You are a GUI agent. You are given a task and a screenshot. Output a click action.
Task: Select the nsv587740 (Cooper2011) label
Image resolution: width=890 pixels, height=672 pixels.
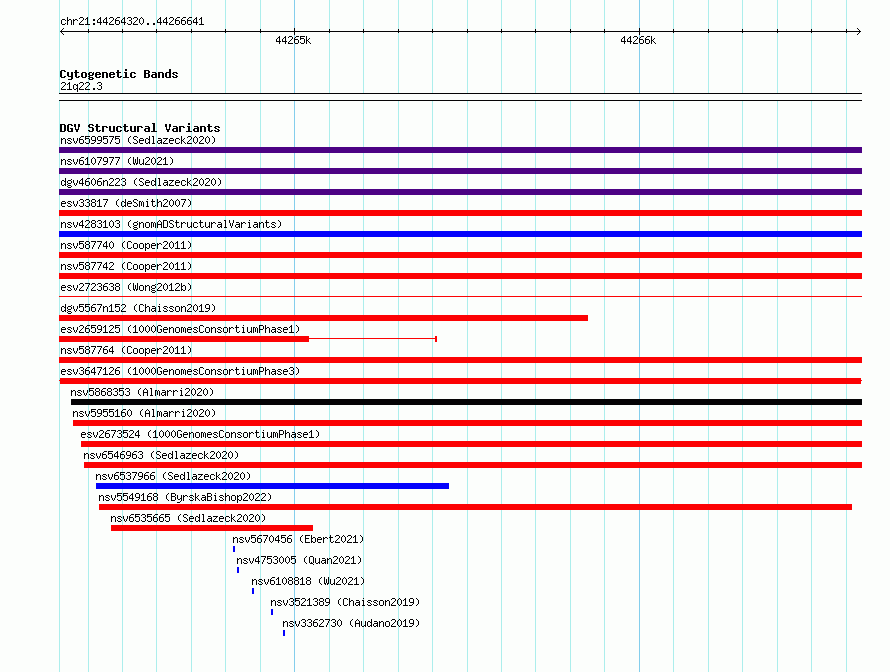[126, 245]
